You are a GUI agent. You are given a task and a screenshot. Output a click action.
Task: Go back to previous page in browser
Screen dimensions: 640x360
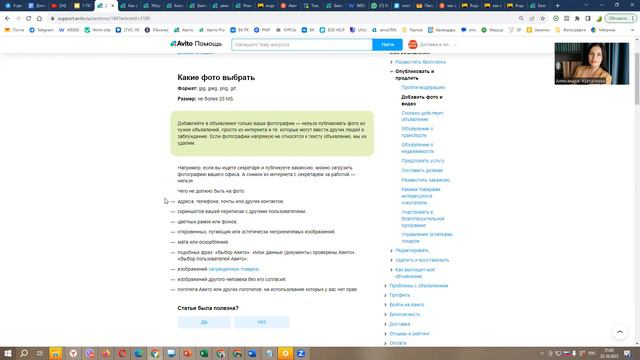7,18
